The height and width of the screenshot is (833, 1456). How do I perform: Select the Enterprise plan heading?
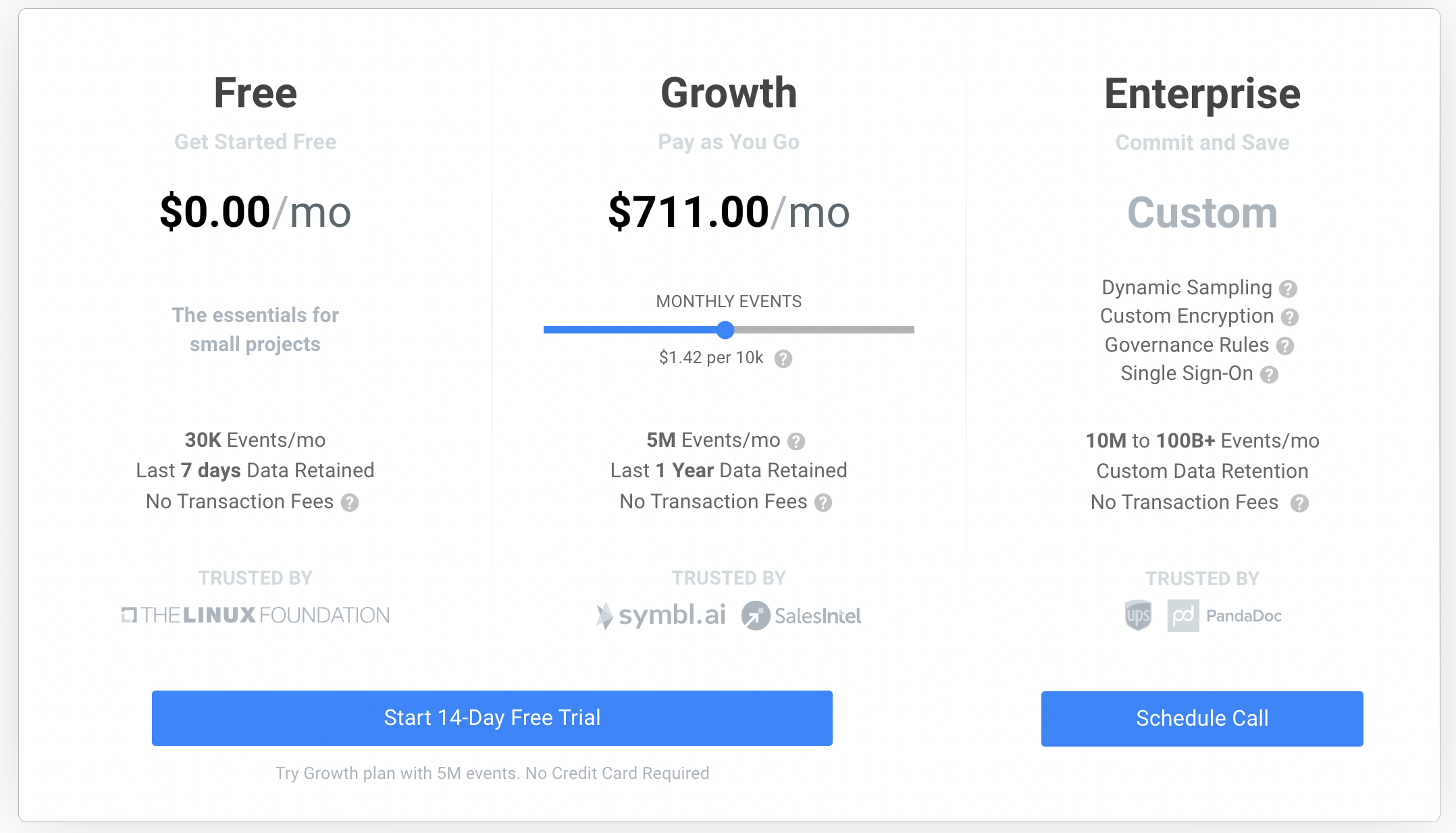click(x=1202, y=93)
